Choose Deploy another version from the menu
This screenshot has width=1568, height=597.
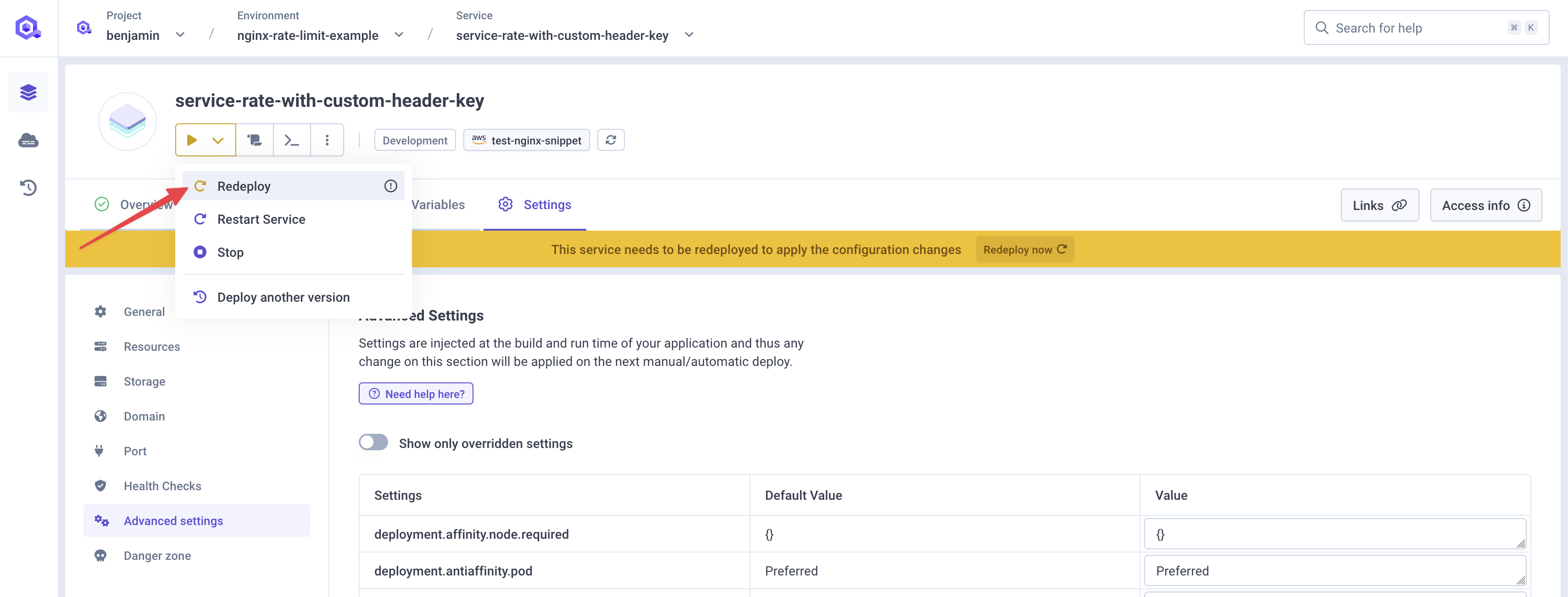click(x=283, y=297)
